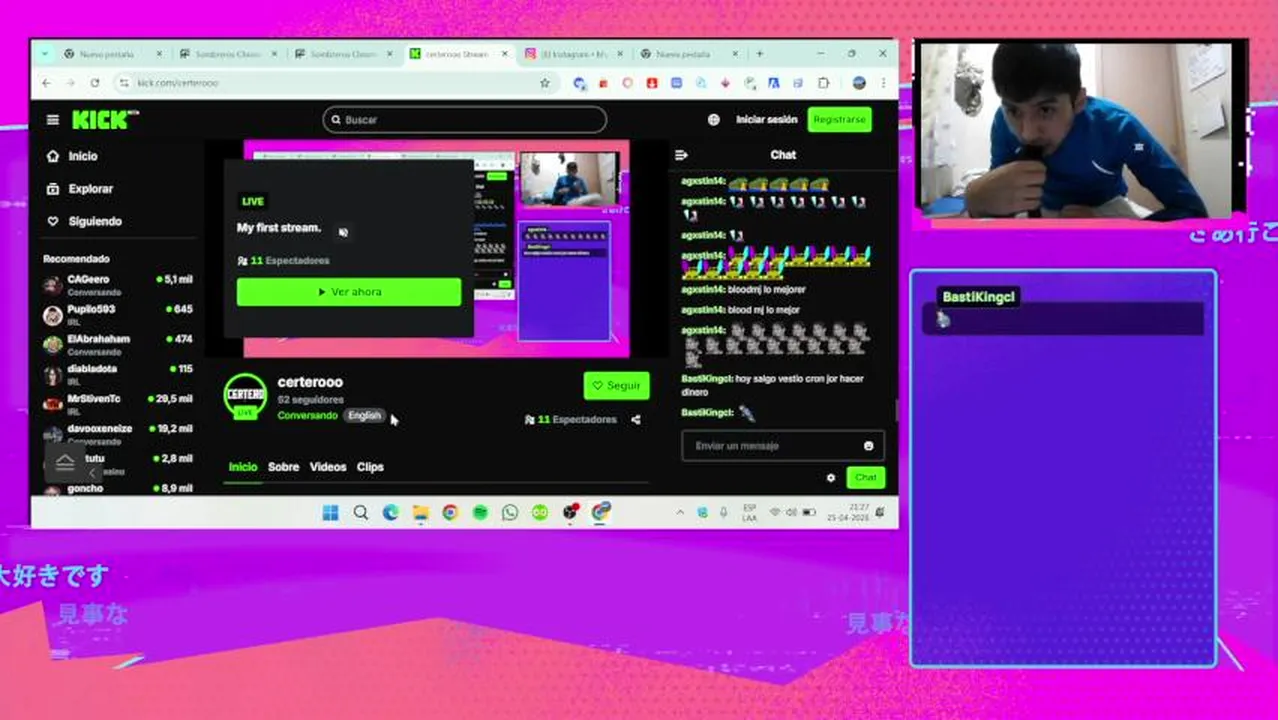
Task: Click the ESP LAA keyboard layout indicator
Action: pos(749,513)
